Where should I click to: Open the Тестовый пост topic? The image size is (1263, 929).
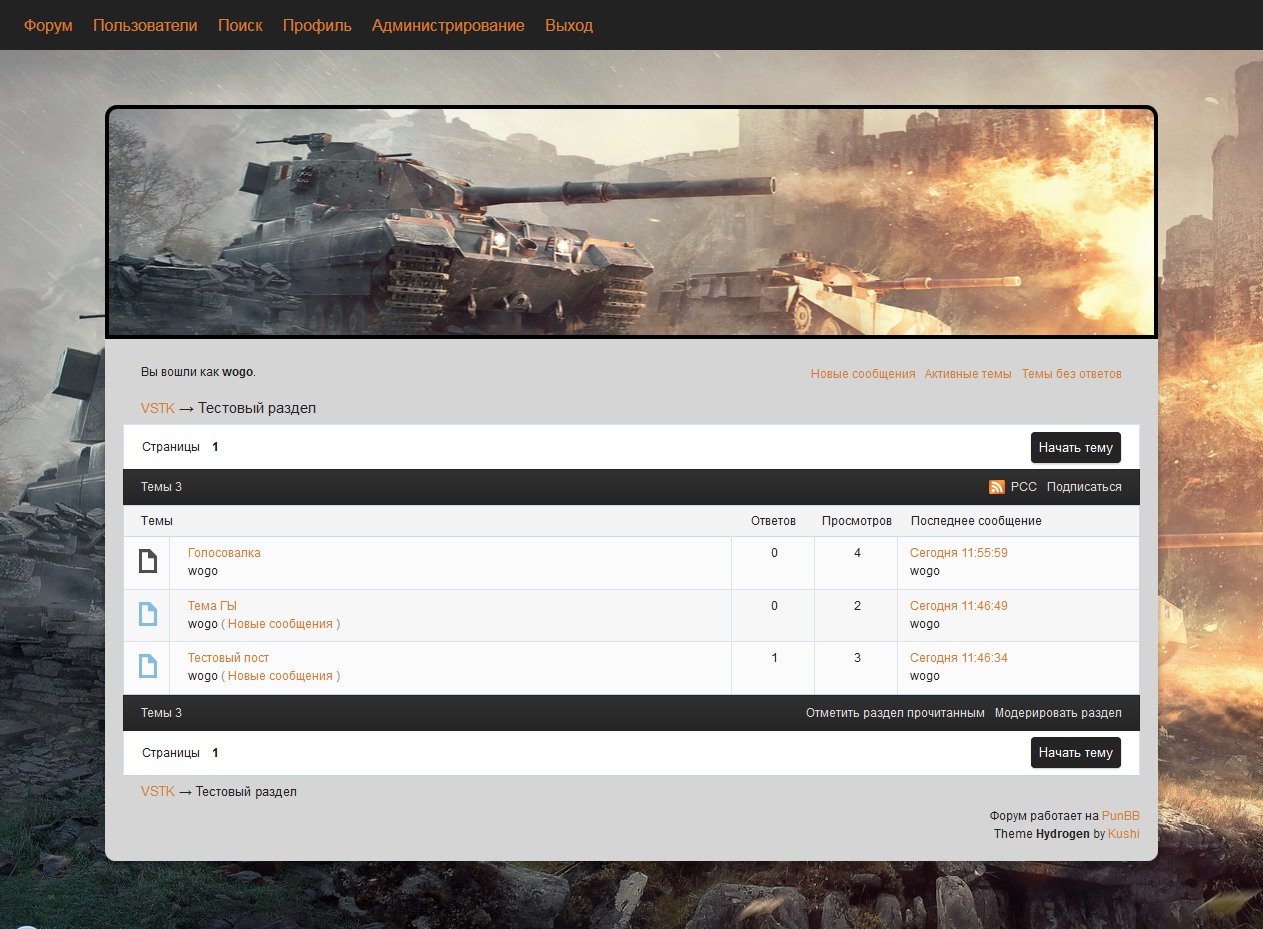pos(228,658)
